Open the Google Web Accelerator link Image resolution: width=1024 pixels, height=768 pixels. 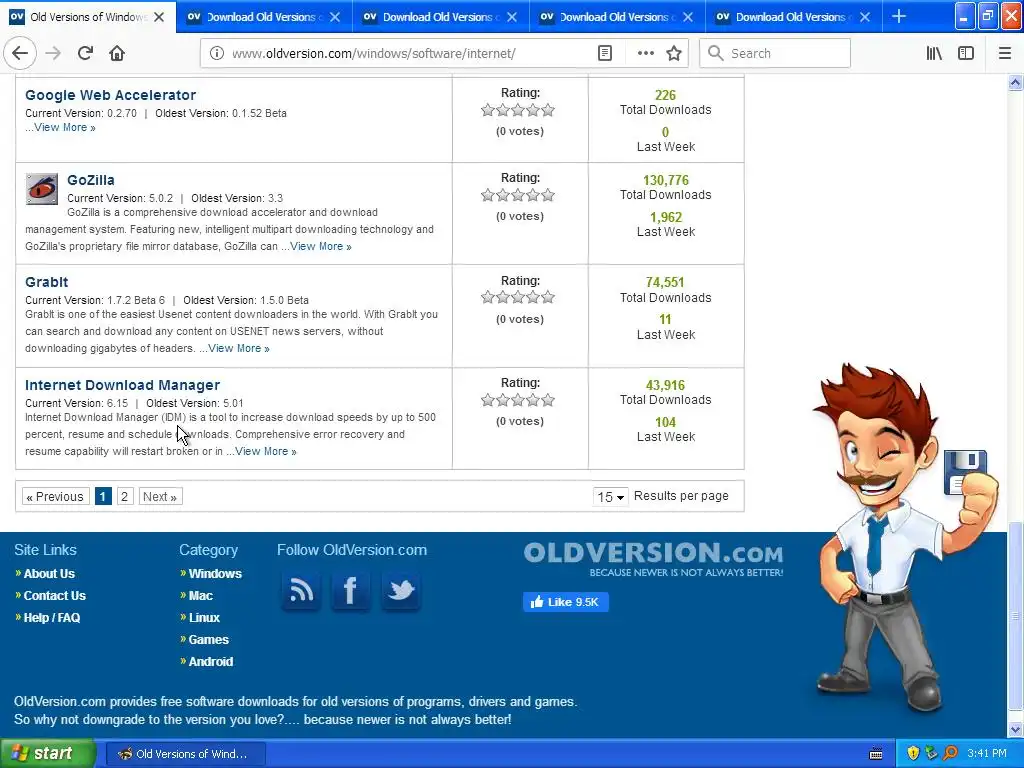[110, 95]
